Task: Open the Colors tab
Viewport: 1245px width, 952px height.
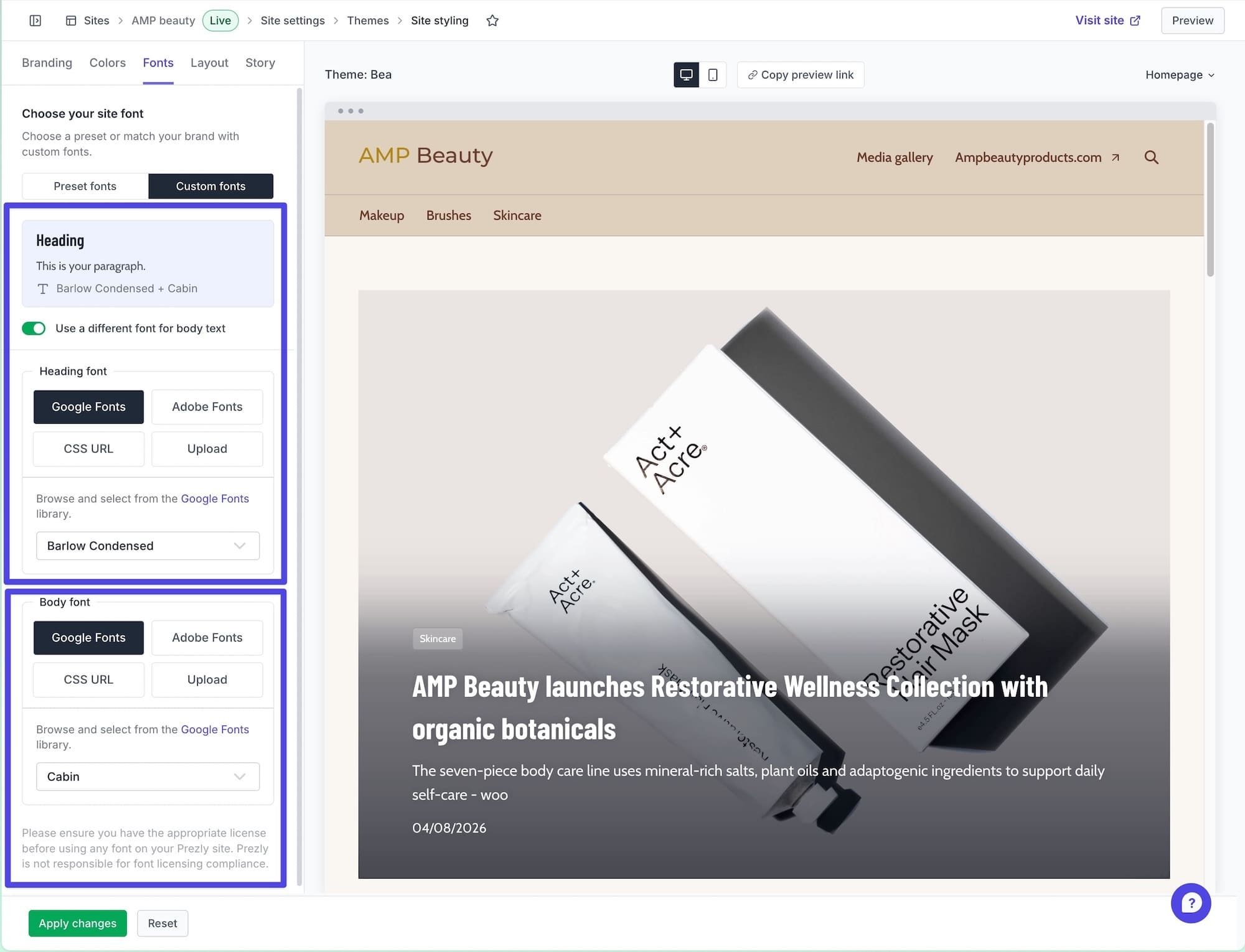Action: [107, 63]
